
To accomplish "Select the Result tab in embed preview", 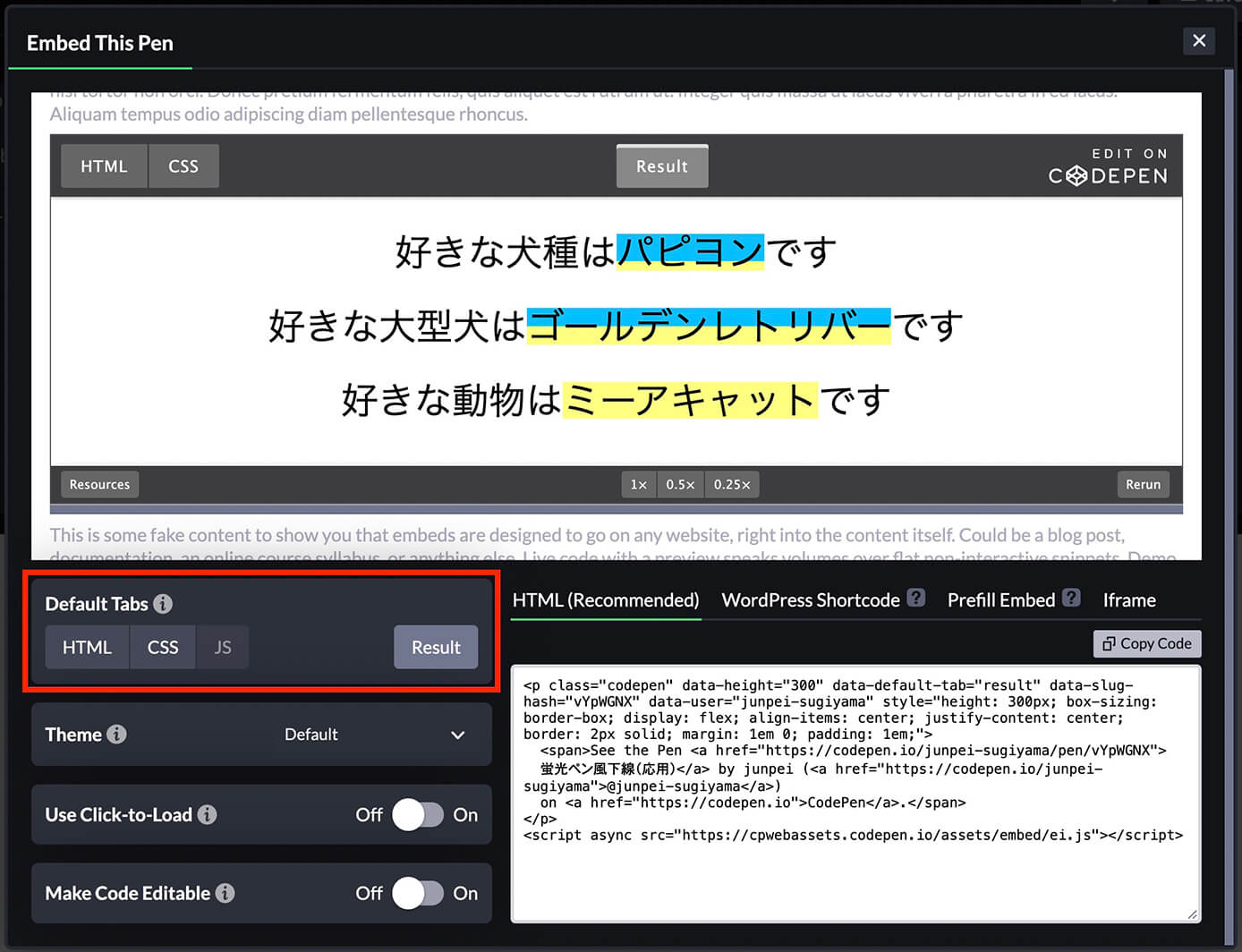I will (x=662, y=166).
